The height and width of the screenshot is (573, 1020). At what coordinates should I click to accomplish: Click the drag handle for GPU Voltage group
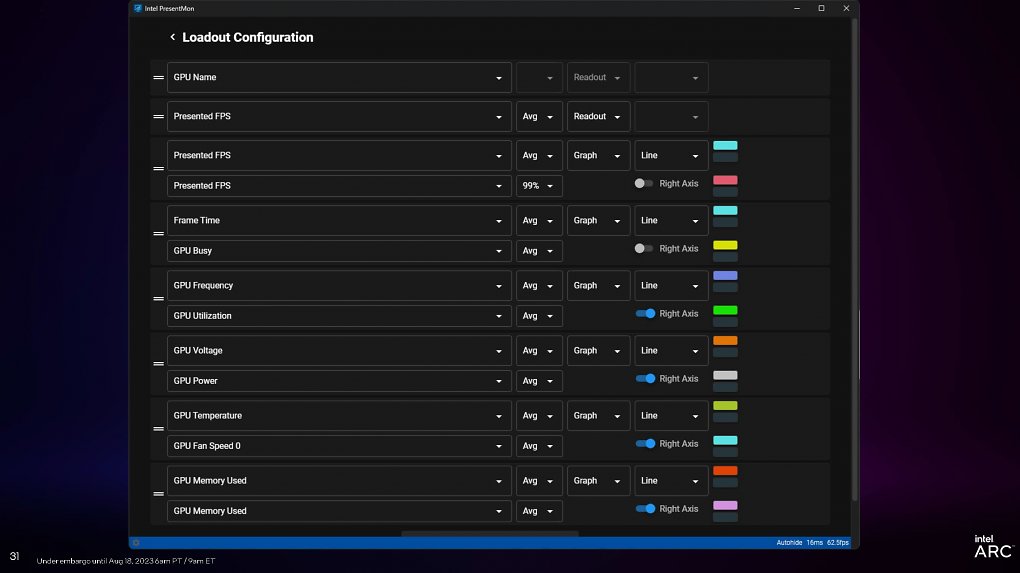(x=158, y=364)
